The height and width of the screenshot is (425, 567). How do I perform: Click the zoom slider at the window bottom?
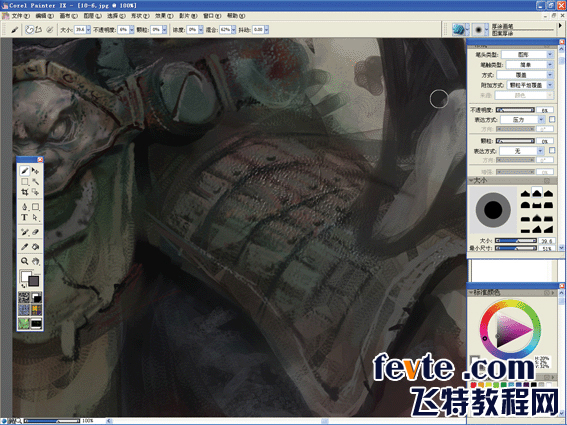[52, 421]
